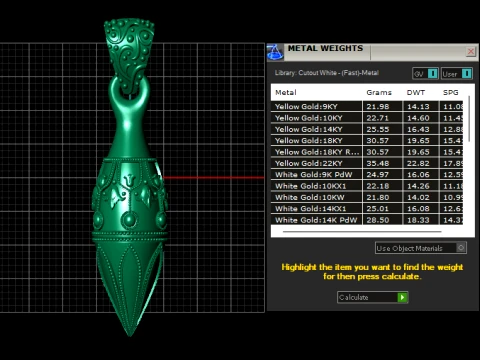
Task: Select the Yellow Gold:22KY row
Action: click(367, 163)
